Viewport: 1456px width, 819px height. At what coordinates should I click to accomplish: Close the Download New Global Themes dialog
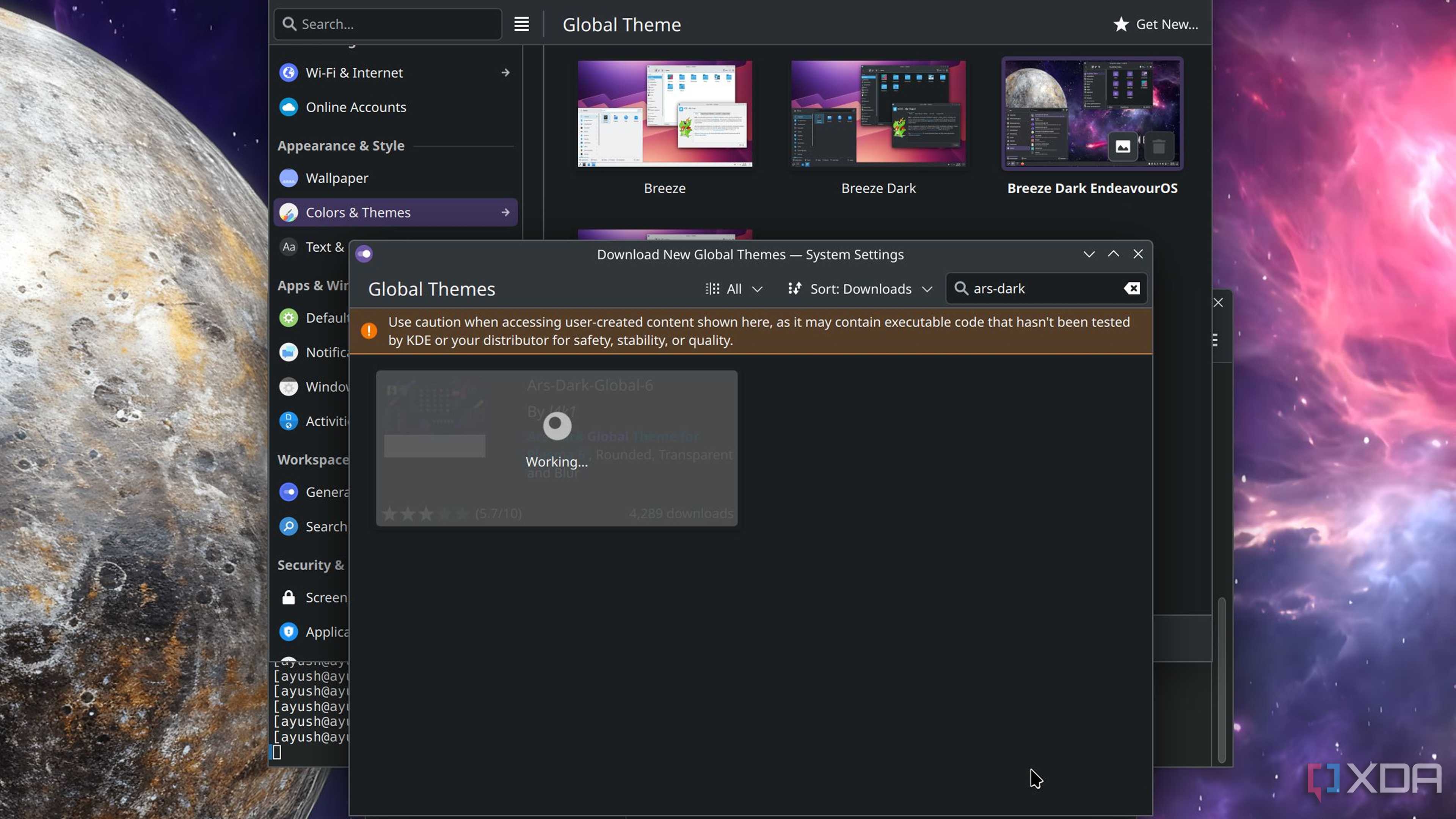pyautogui.click(x=1138, y=254)
